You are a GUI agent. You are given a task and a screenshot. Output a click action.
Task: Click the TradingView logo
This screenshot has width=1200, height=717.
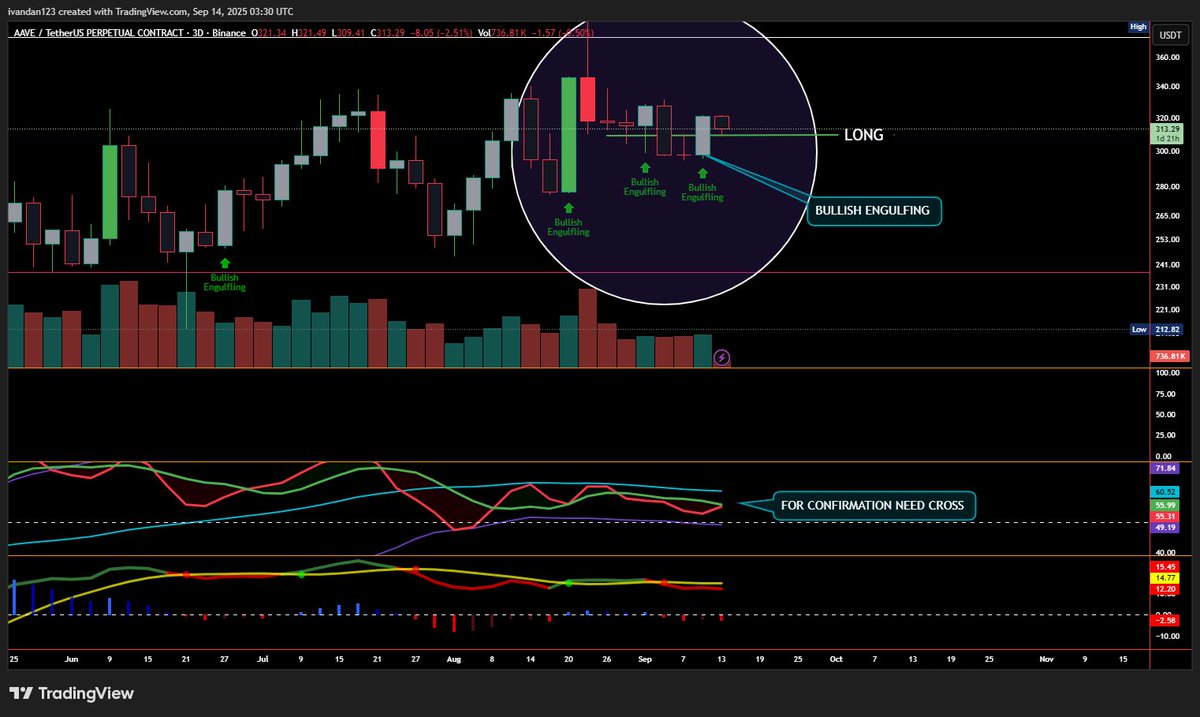[x=71, y=693]
